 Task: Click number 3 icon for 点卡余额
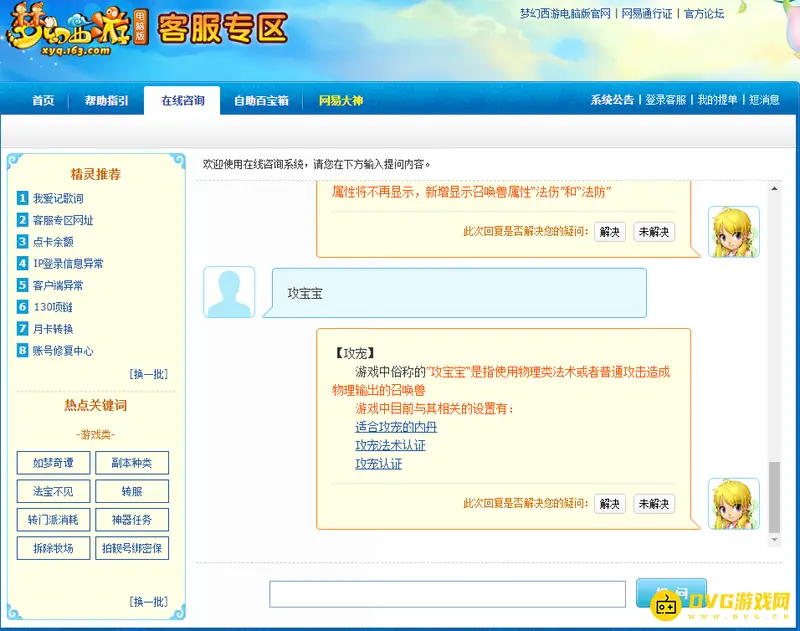(x=22, y=241)
